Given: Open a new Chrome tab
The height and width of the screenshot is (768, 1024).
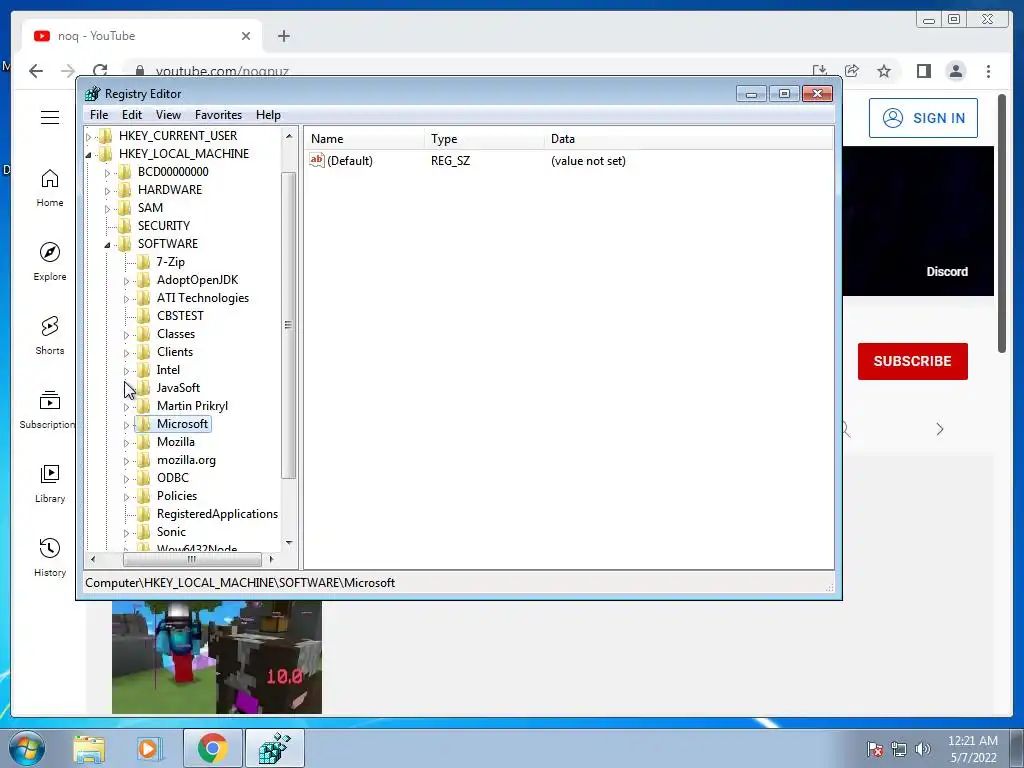Looking at the screenshot, I should [x=283, y=36].
